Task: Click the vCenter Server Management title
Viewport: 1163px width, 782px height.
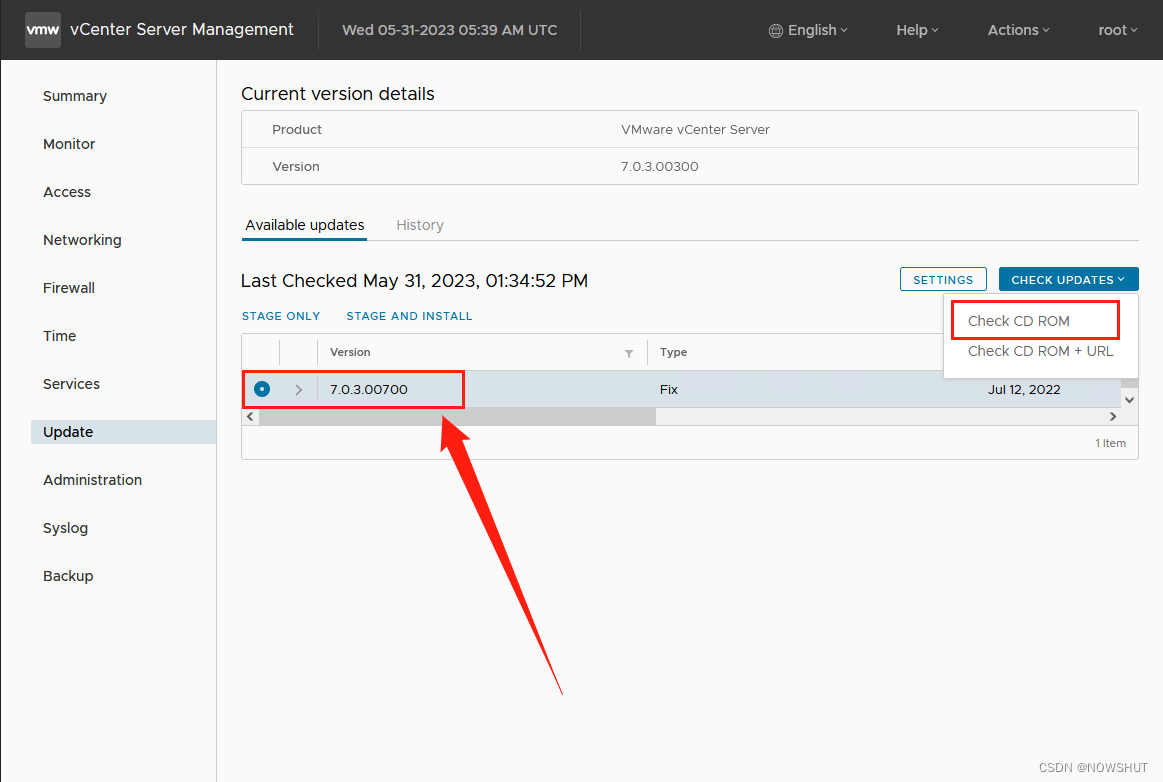Action: point(182,29)
